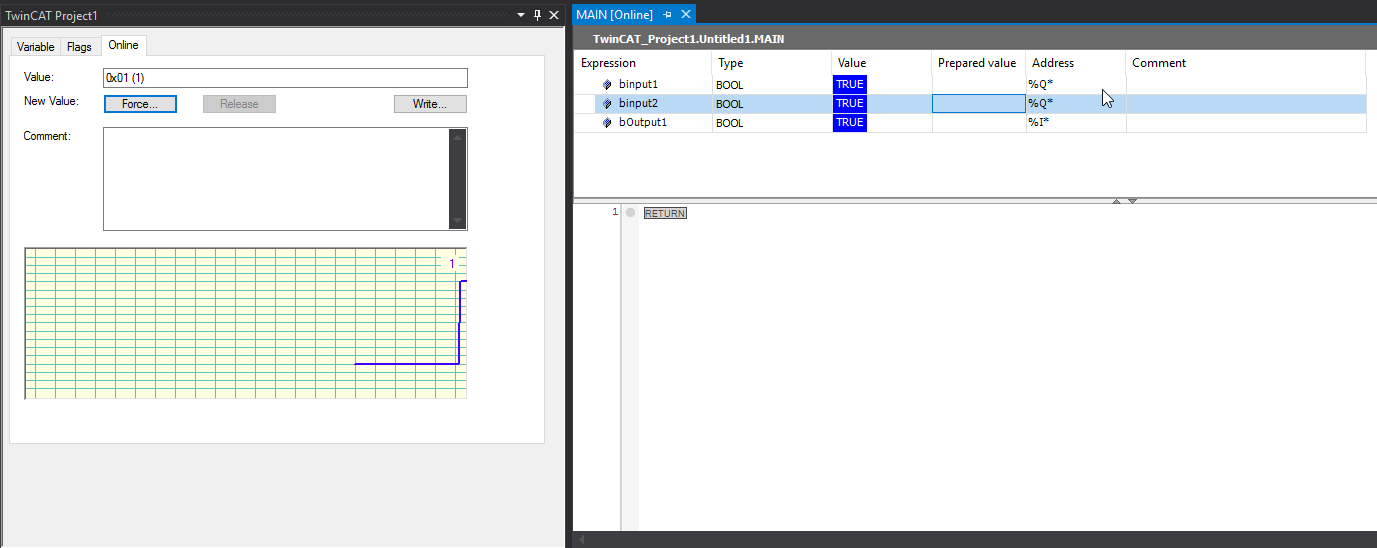
Task: Click the prepared value cell for bOutput1
Action: coord(978,123)
